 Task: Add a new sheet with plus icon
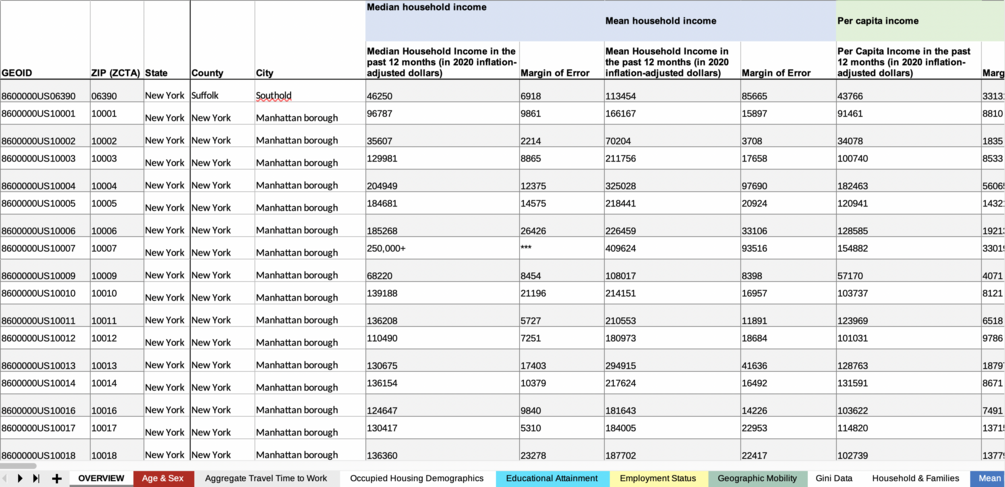(x=56, y=478)
